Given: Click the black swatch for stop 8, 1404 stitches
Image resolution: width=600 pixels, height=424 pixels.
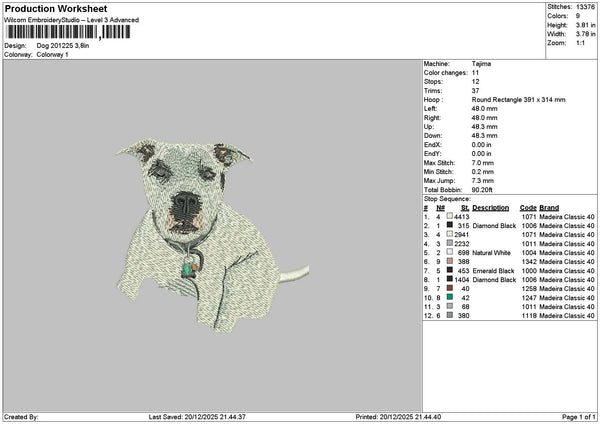Looking at the screenshot, I should [450, 279].
